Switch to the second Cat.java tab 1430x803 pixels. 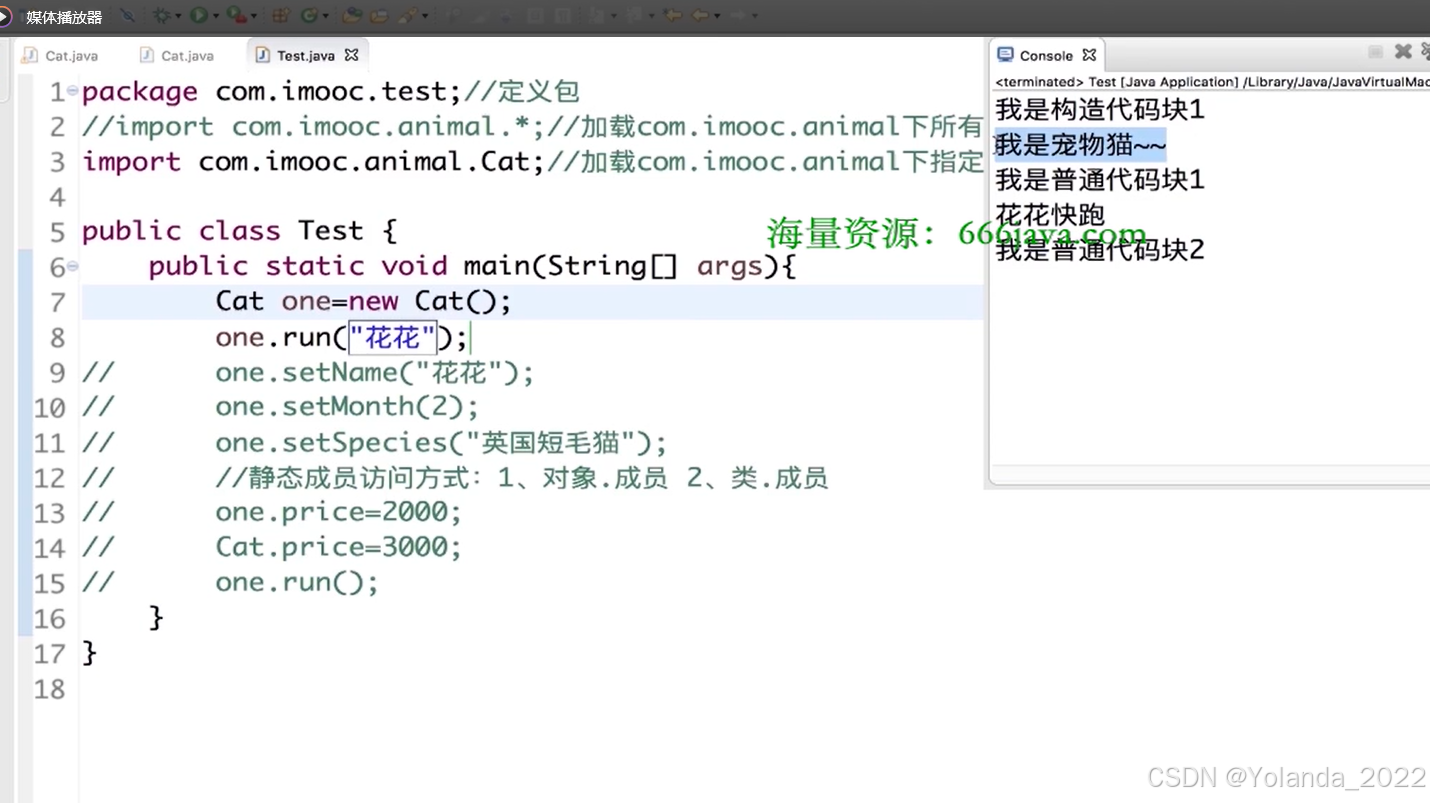click(177, 56)
